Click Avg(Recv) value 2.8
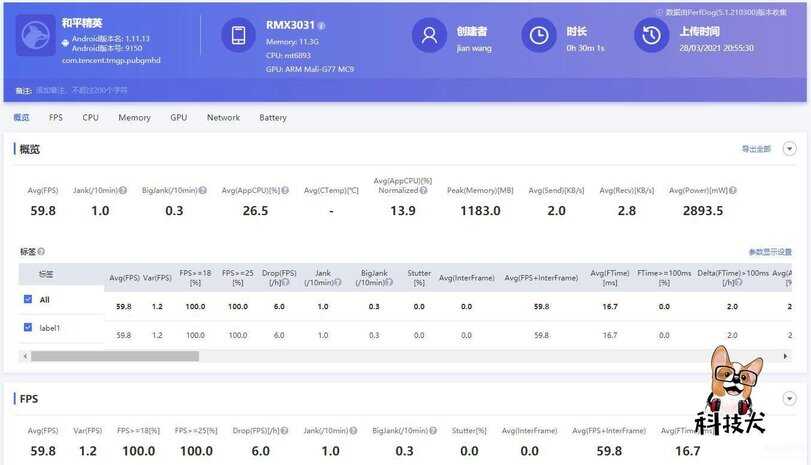Image resolution: width=811 pixels, height=465 pixels. tap(626, 211)
